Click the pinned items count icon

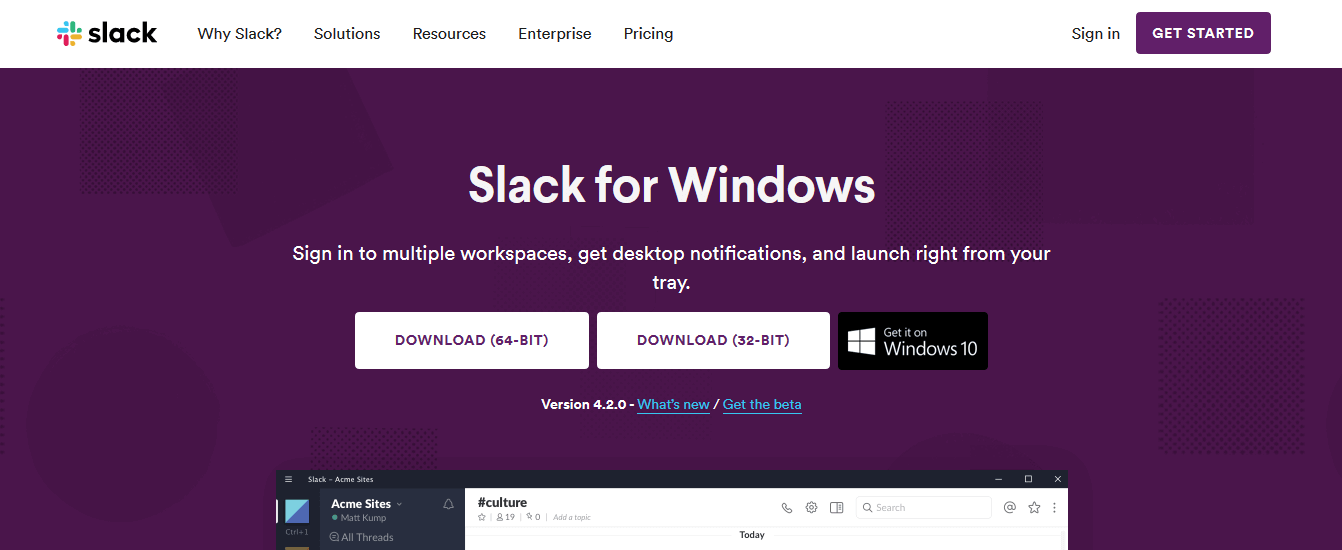(533, 517)
